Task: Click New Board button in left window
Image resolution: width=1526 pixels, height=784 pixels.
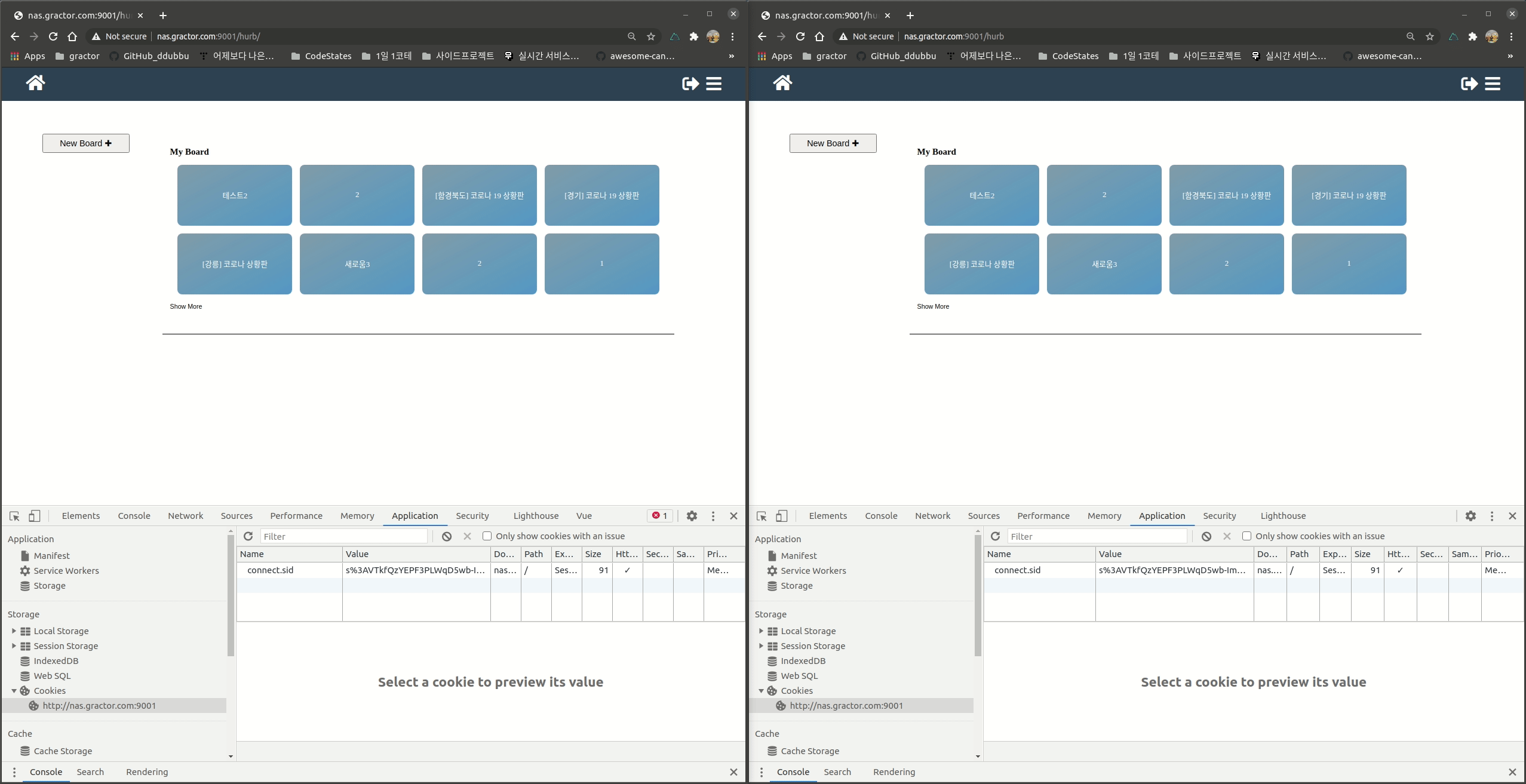Action: 86,143
